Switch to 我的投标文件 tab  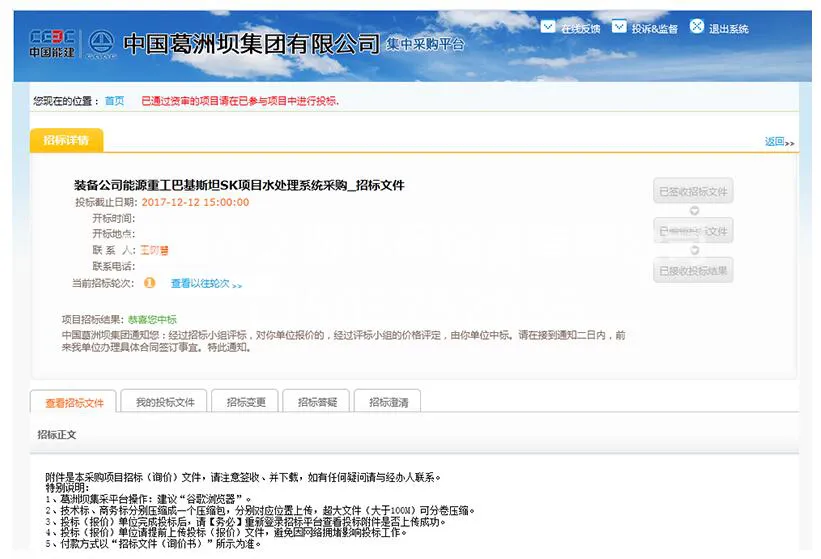165,402
